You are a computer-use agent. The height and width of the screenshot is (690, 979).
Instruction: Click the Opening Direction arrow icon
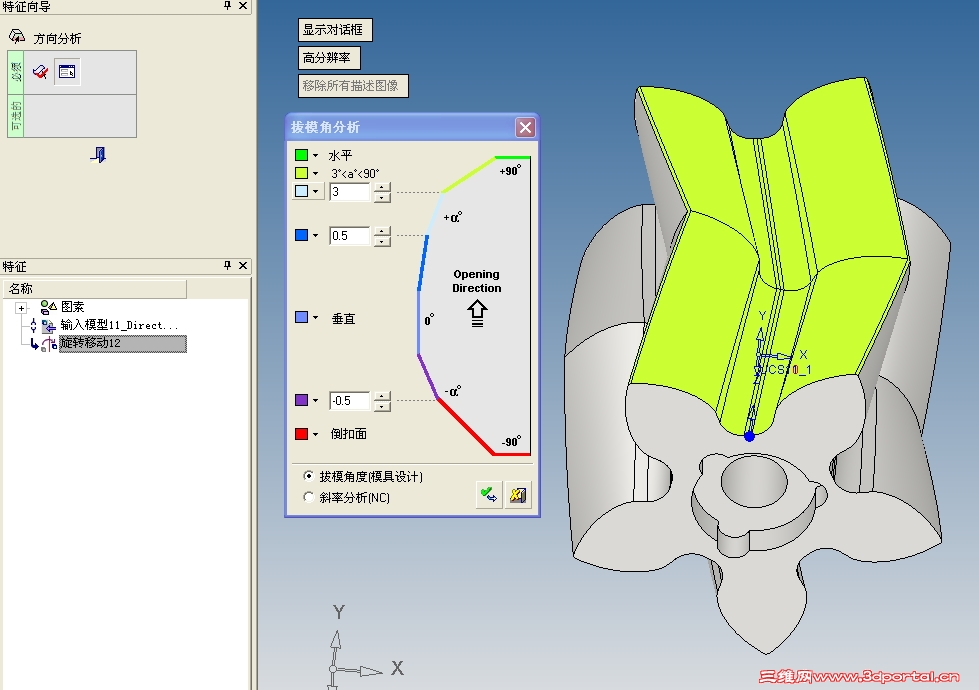(477, 313)
